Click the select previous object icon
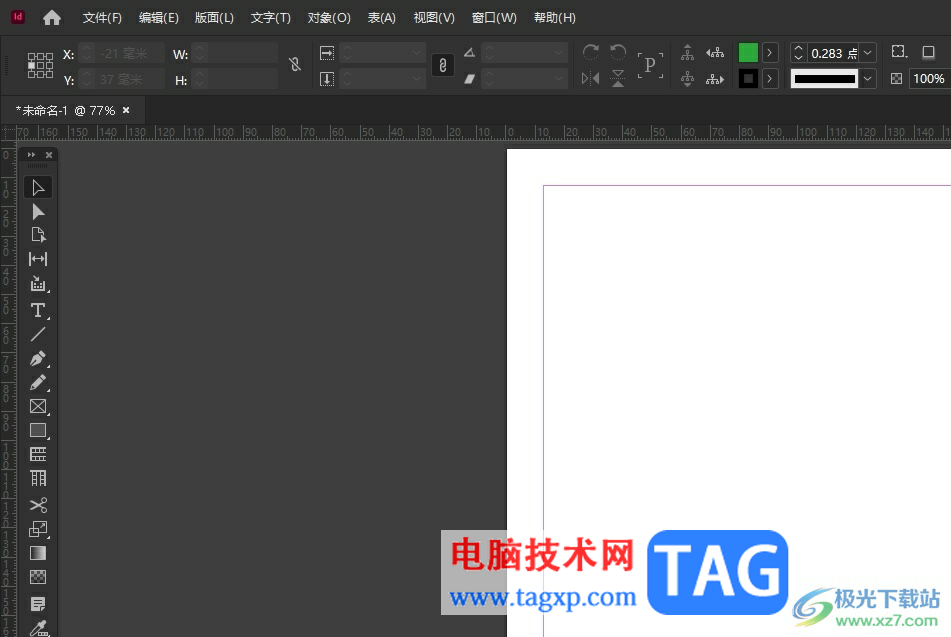This screenshot has height=637, width=951. [x=715, y=53]
